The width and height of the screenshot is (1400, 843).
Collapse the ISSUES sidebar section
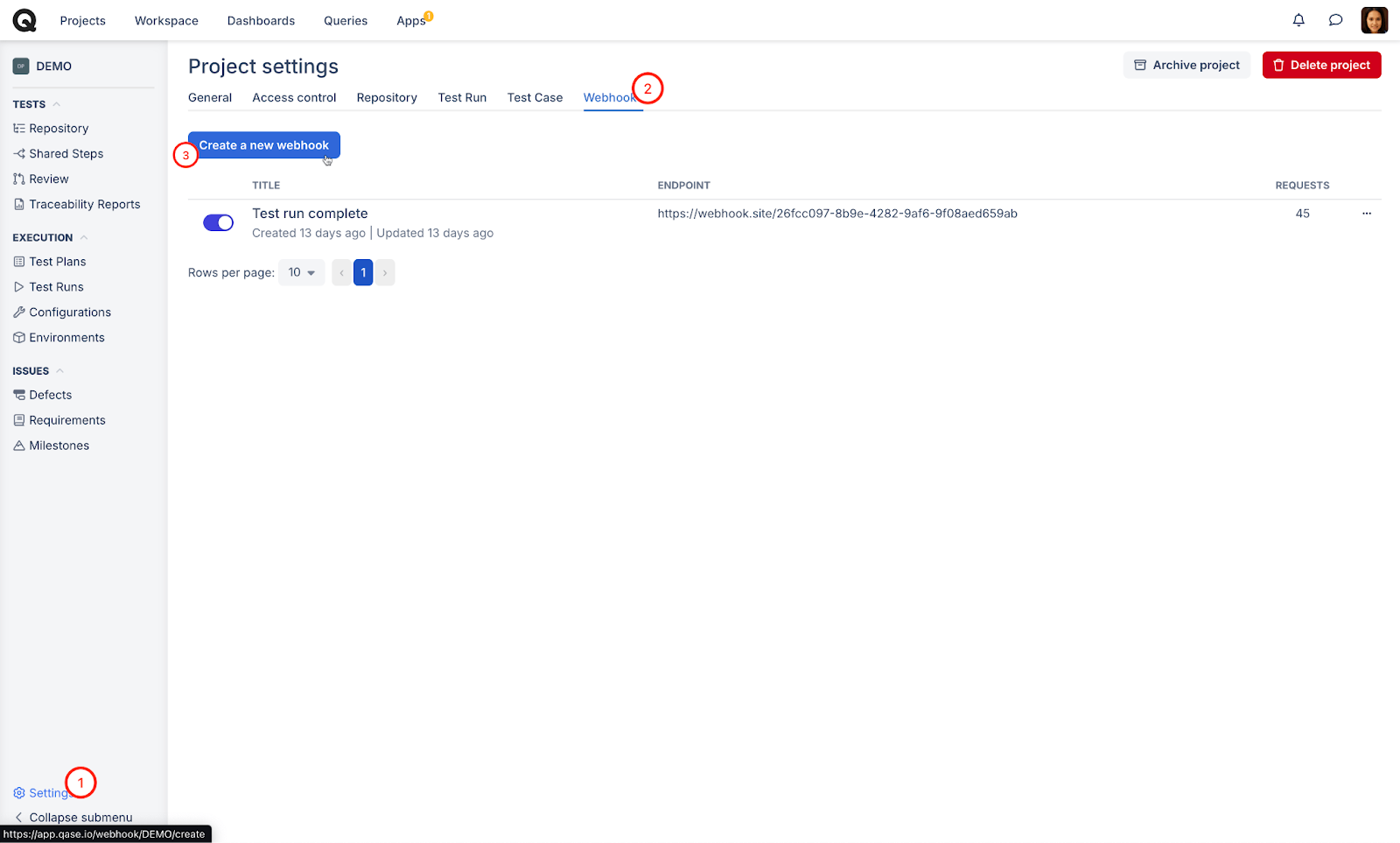[x=60, y=371]
